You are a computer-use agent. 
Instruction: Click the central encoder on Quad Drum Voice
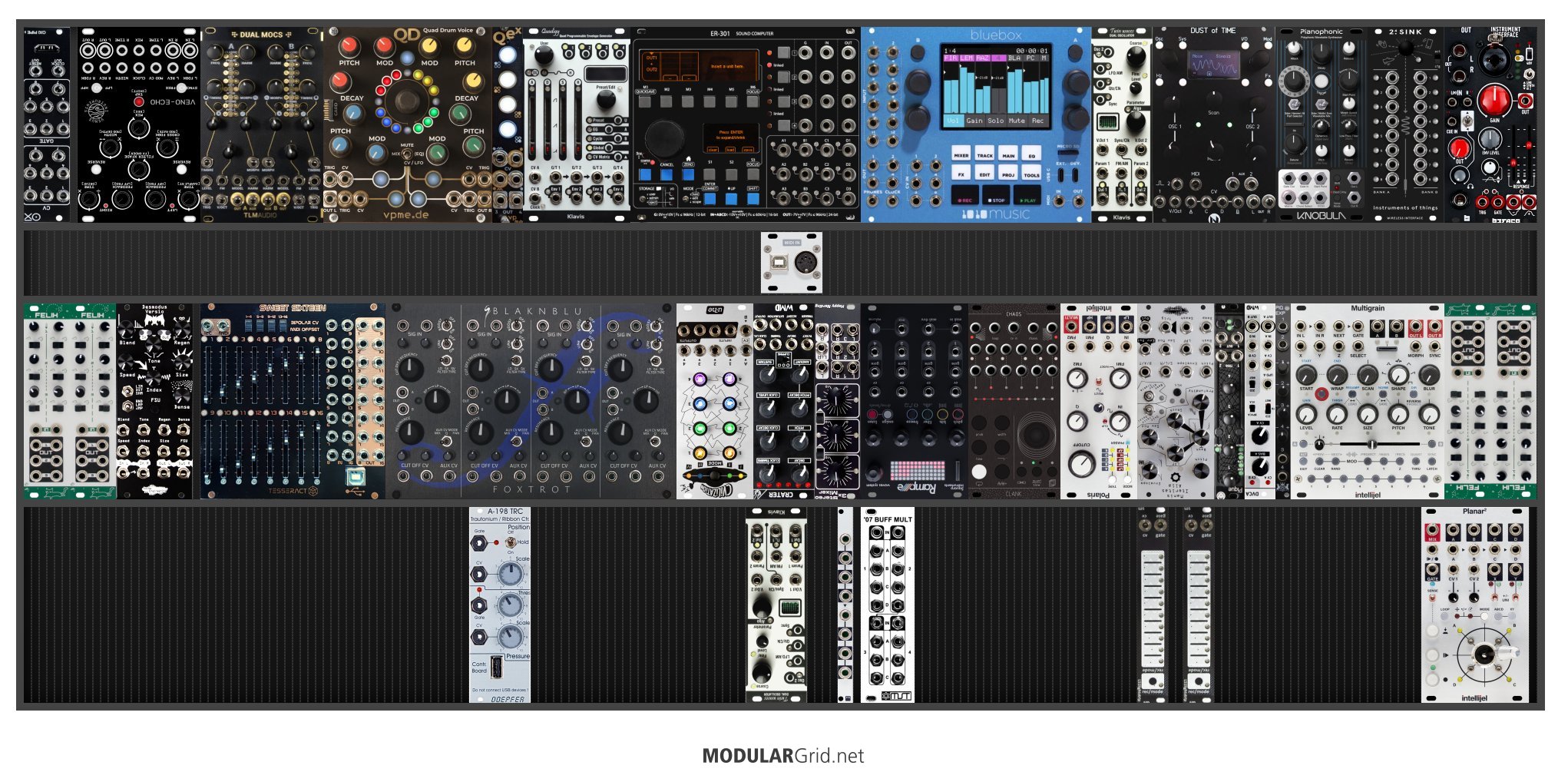tap(406, 101)
